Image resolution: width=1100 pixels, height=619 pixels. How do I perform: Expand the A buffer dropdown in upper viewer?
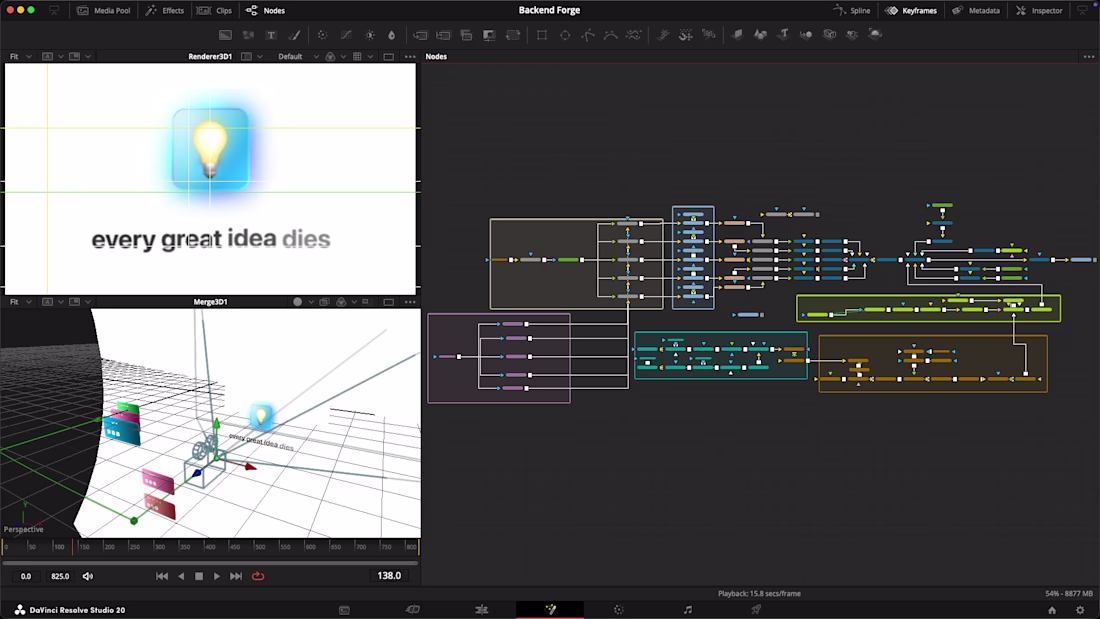point(61,56)
